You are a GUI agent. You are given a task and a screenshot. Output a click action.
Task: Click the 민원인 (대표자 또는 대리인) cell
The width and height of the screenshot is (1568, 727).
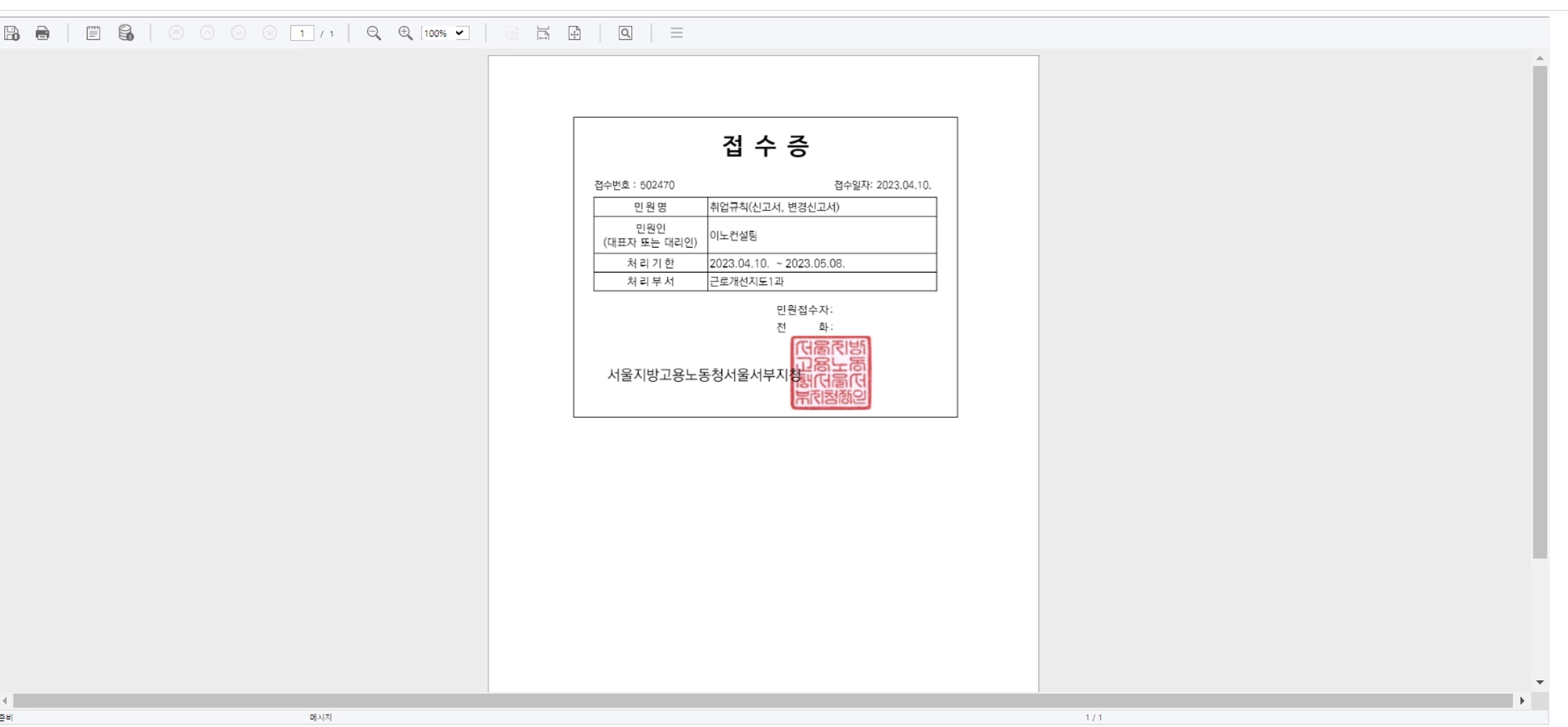(651, 235)
